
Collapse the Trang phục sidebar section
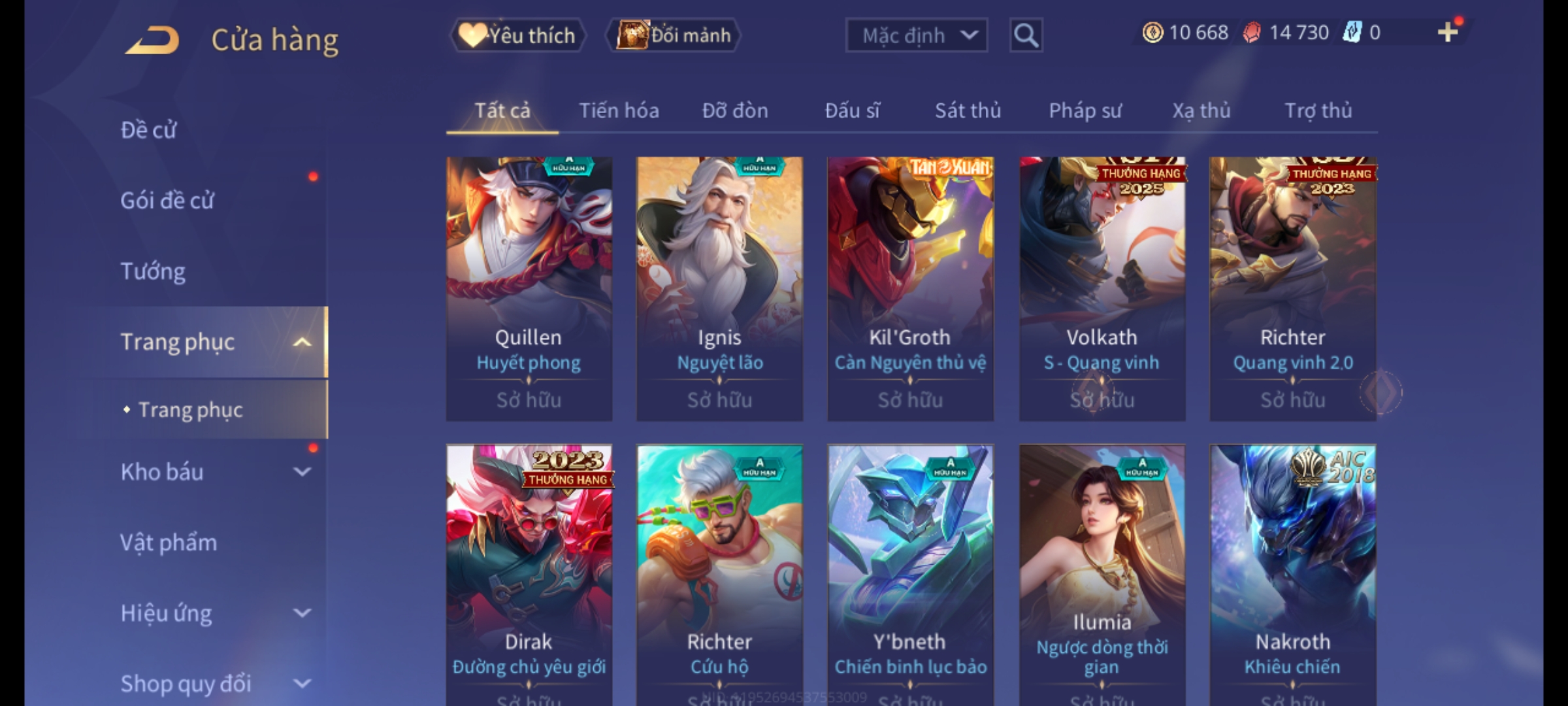pos(302,342)
